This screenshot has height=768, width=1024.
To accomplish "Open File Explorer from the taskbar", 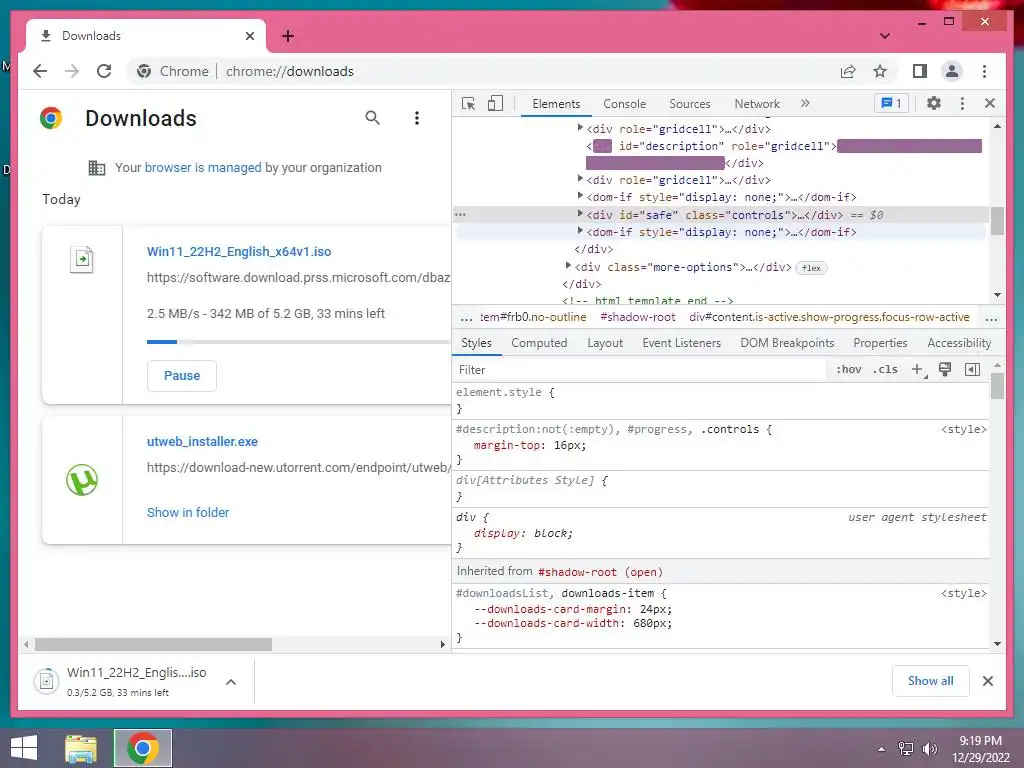I will 81,748.
